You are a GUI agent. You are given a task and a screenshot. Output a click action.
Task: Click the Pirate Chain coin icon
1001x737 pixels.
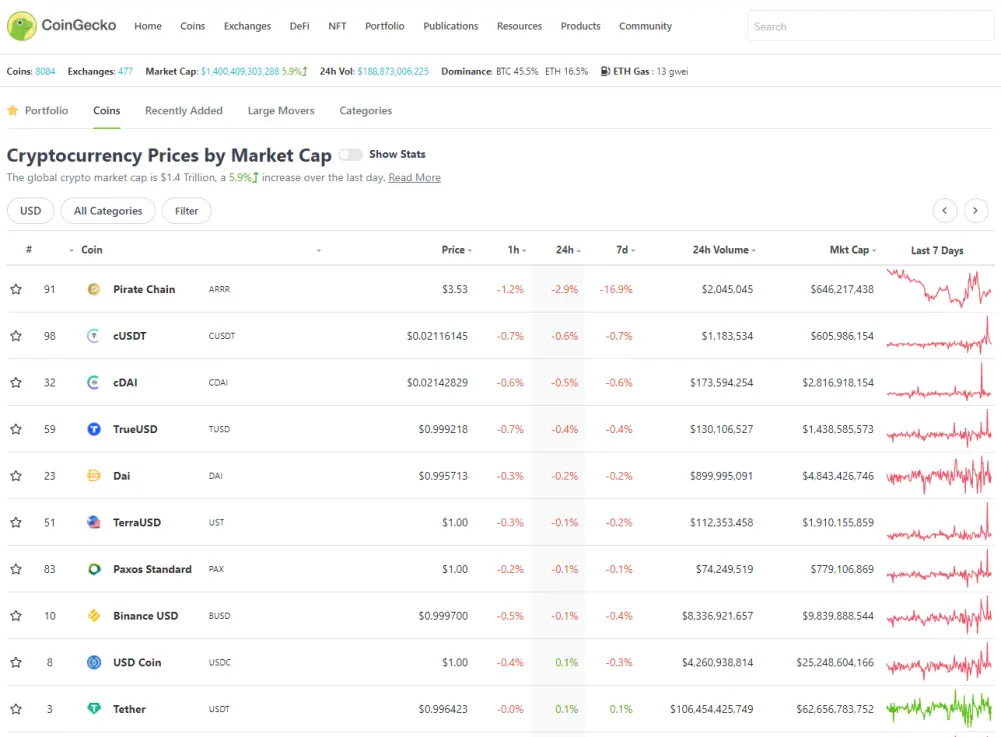point(94,289)
